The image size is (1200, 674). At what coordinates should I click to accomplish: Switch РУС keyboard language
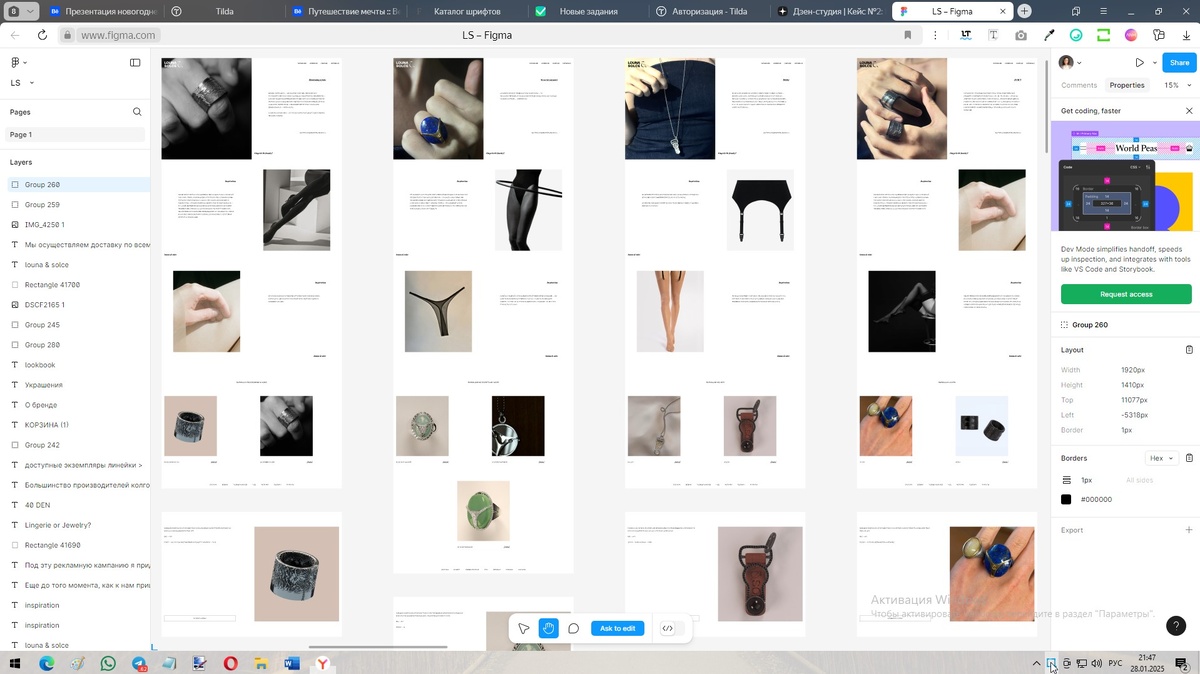[1115, 663]
